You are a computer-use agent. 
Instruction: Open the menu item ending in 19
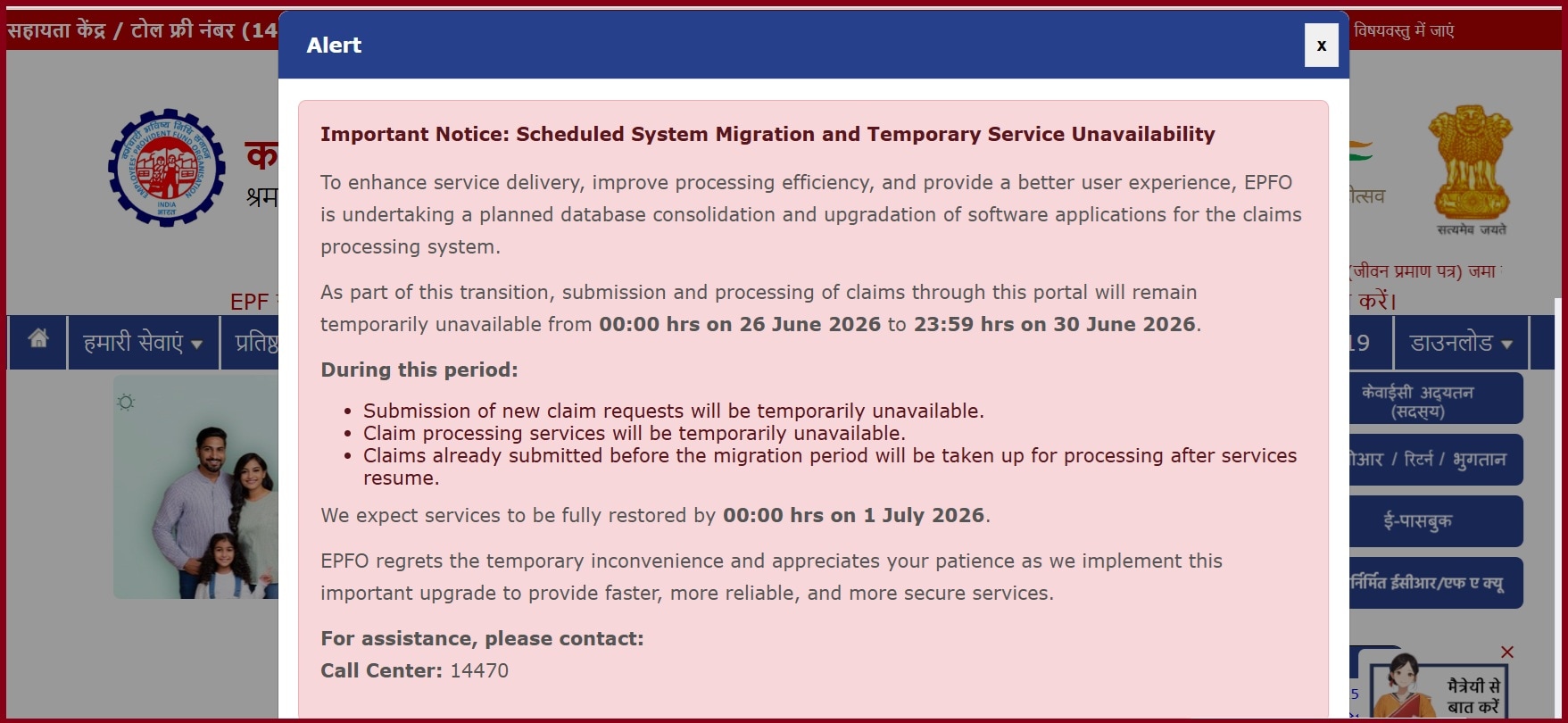[x=1369, y=343]
